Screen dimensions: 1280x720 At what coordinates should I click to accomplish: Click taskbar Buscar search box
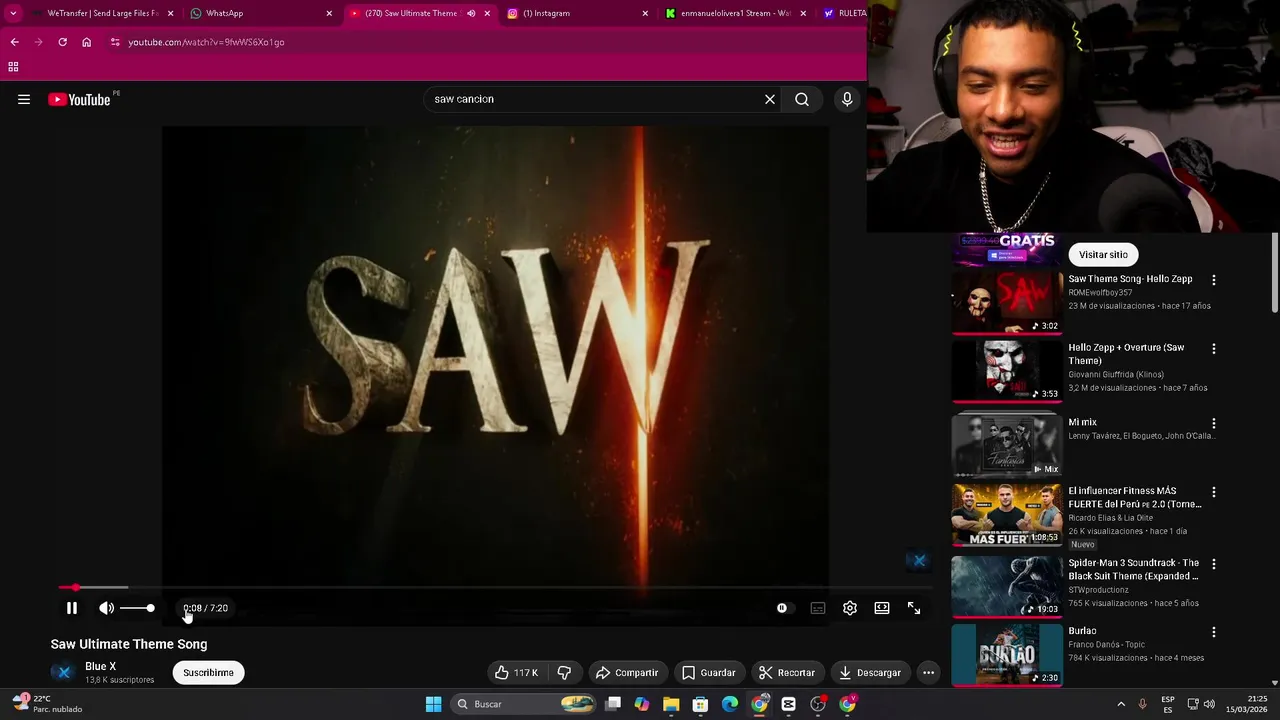click(525, 704)
